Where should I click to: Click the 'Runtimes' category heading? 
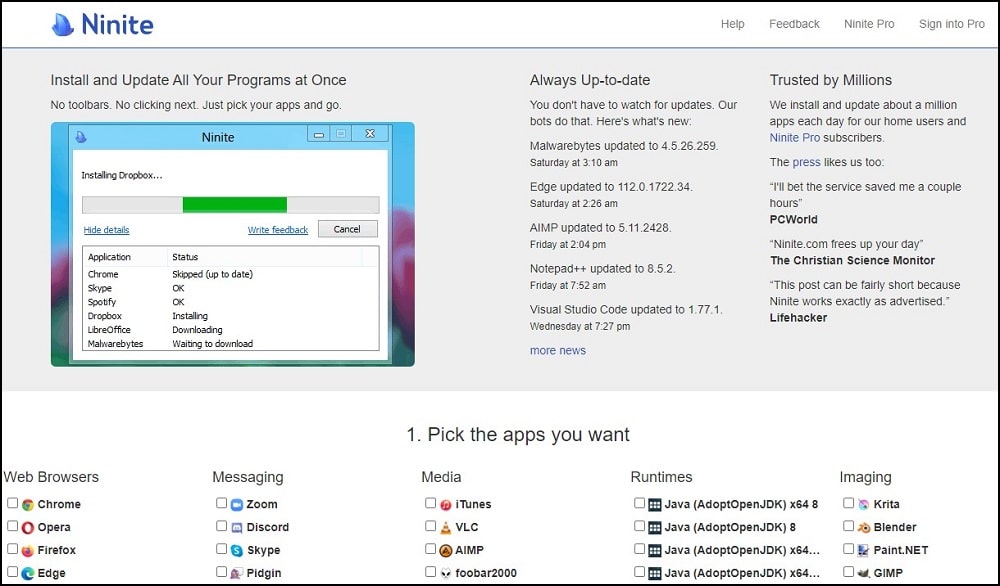point(661,477)
